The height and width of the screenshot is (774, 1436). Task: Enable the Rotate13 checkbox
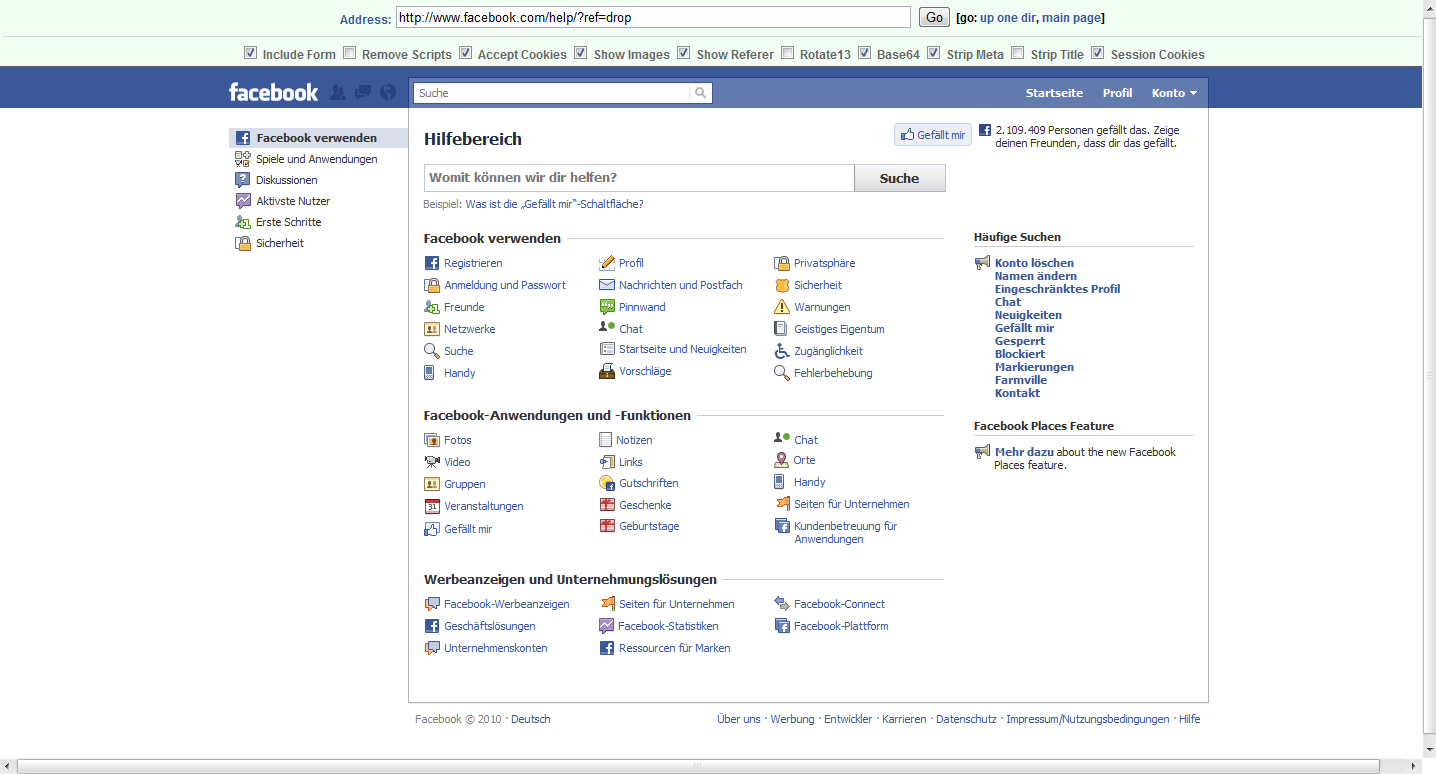(788, 53)
